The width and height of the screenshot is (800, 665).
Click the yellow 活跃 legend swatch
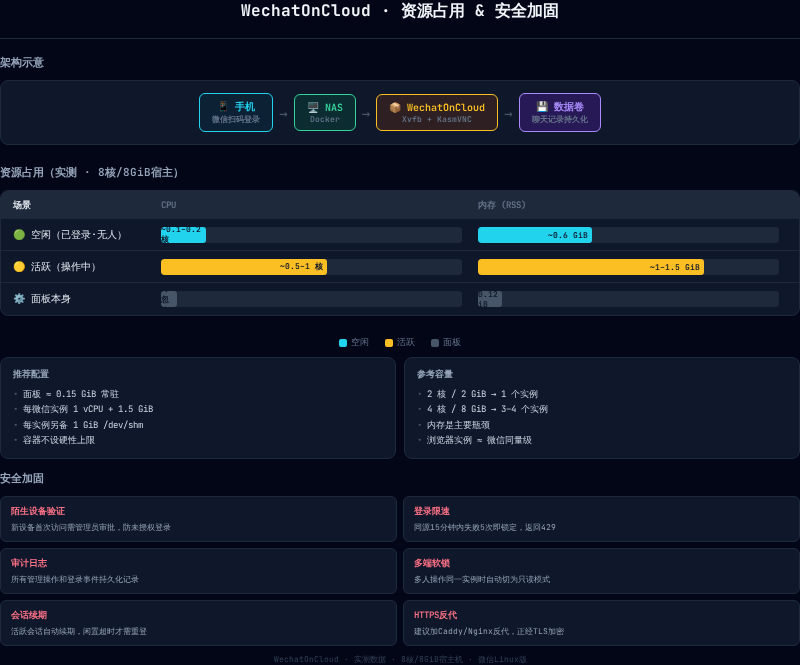389,343
